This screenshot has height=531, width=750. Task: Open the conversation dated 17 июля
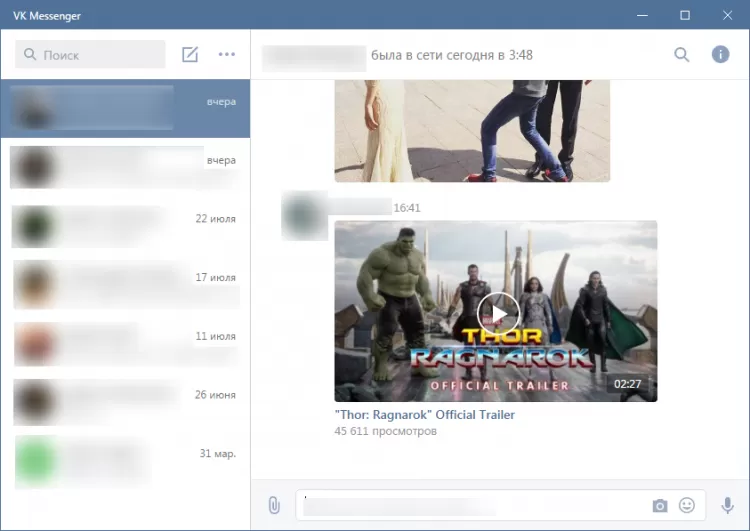(x=125, y=285)
